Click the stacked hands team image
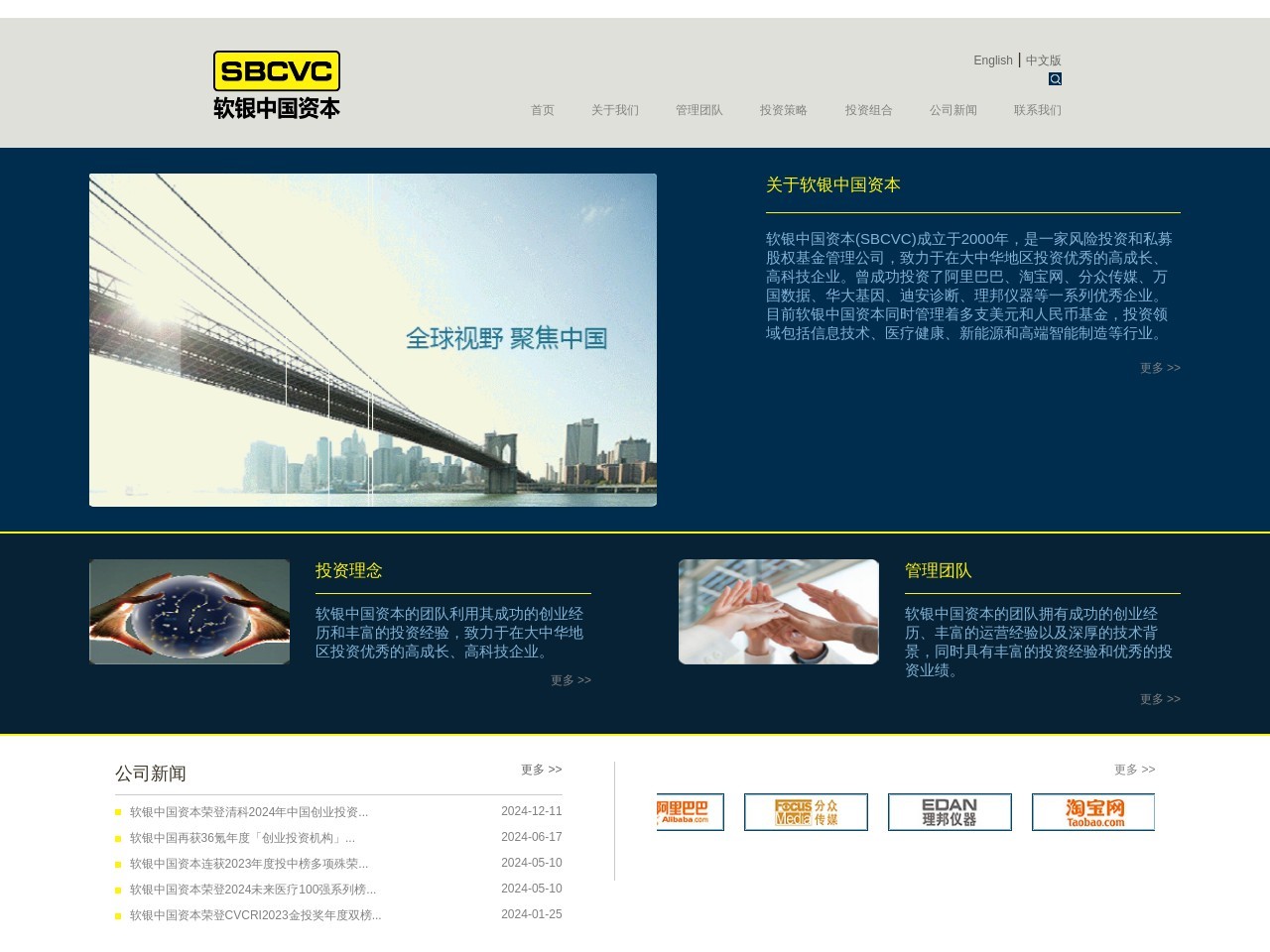The width and height of the screenshot is (1270, 952). click(x=779, y=612)
